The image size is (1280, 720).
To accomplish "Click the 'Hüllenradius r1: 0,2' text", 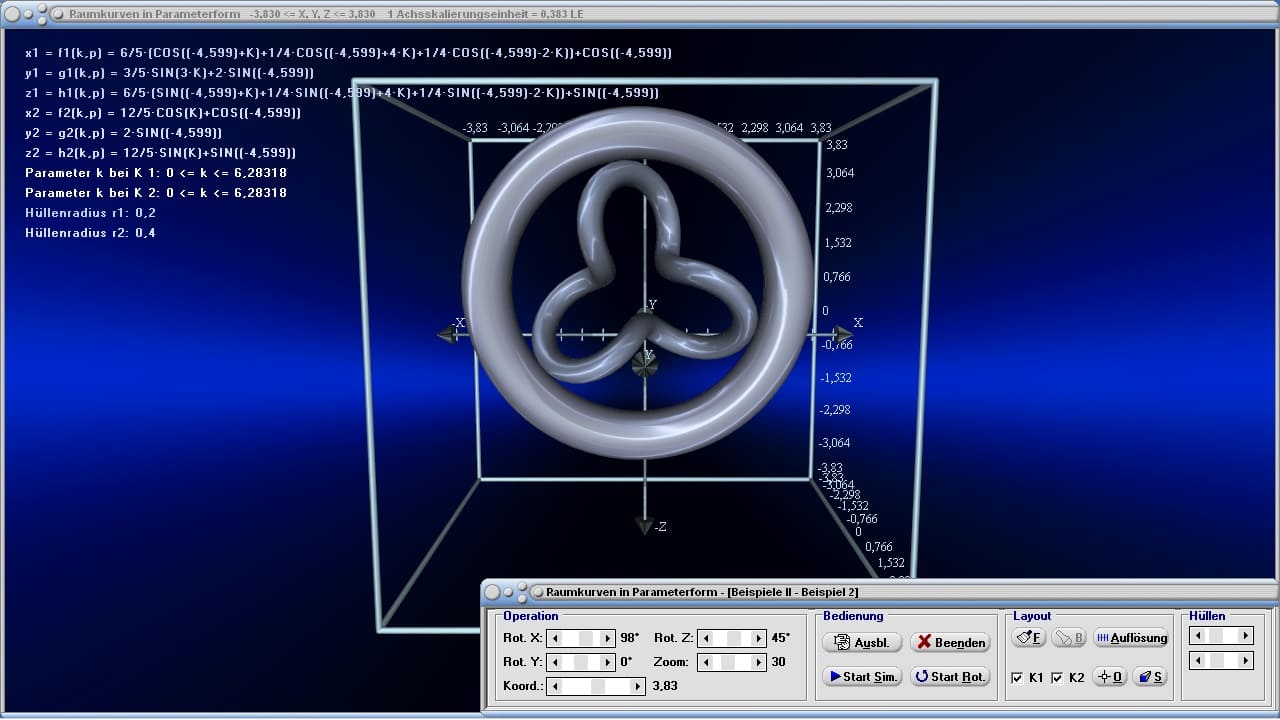I will tap(90, 213).
